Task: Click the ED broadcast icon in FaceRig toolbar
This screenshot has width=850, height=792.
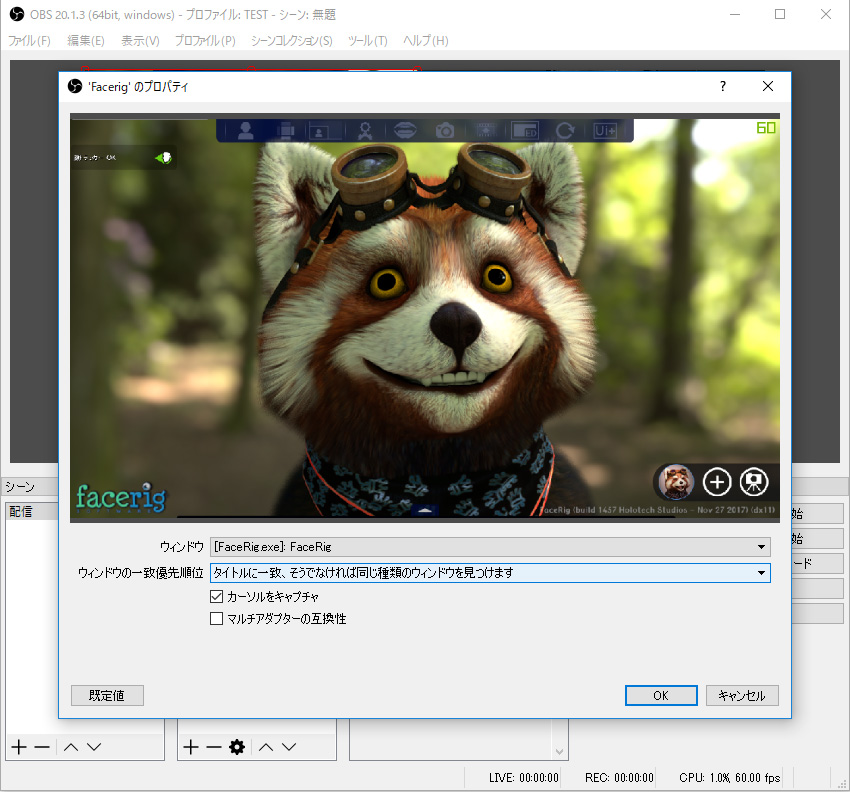Action: coord(525,131)
